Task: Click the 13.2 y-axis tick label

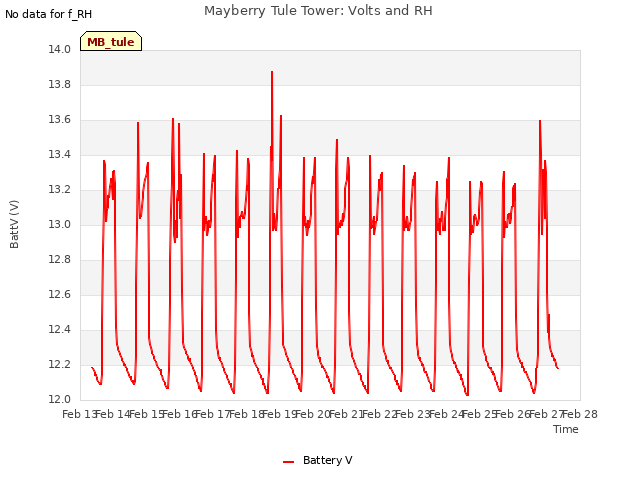Action: (60, 189)
